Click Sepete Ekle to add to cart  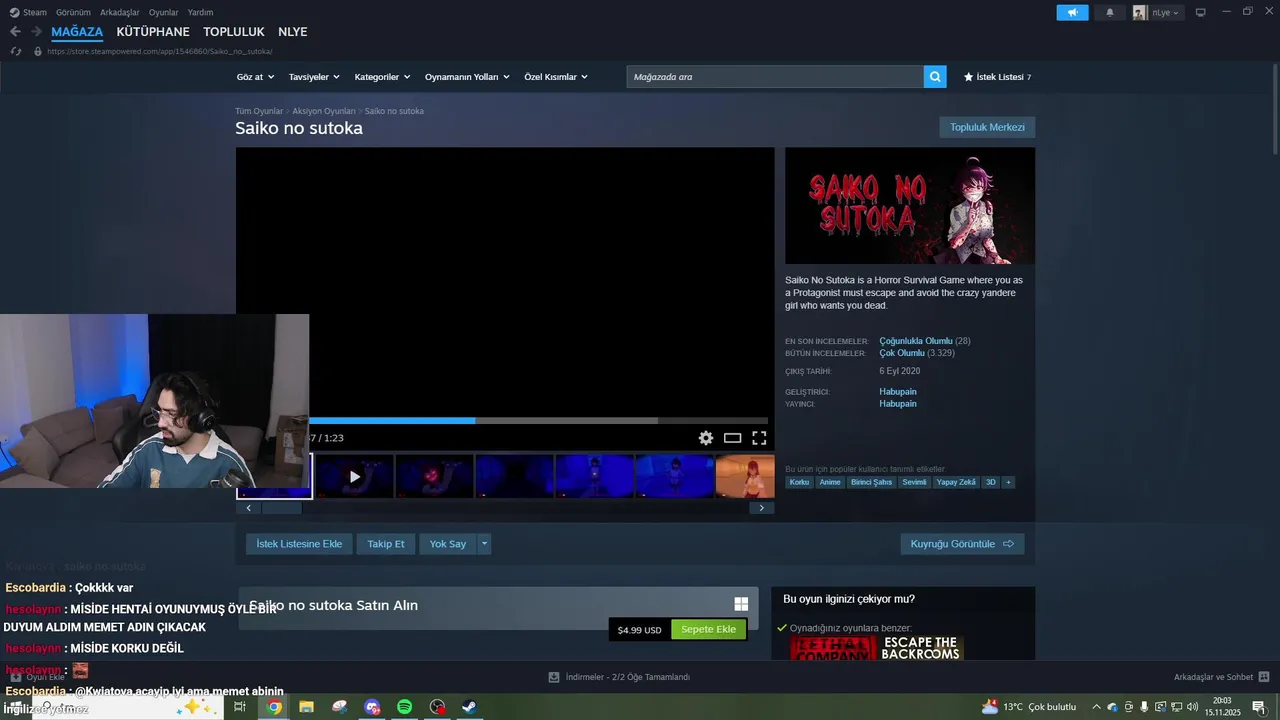click(708, 629)
